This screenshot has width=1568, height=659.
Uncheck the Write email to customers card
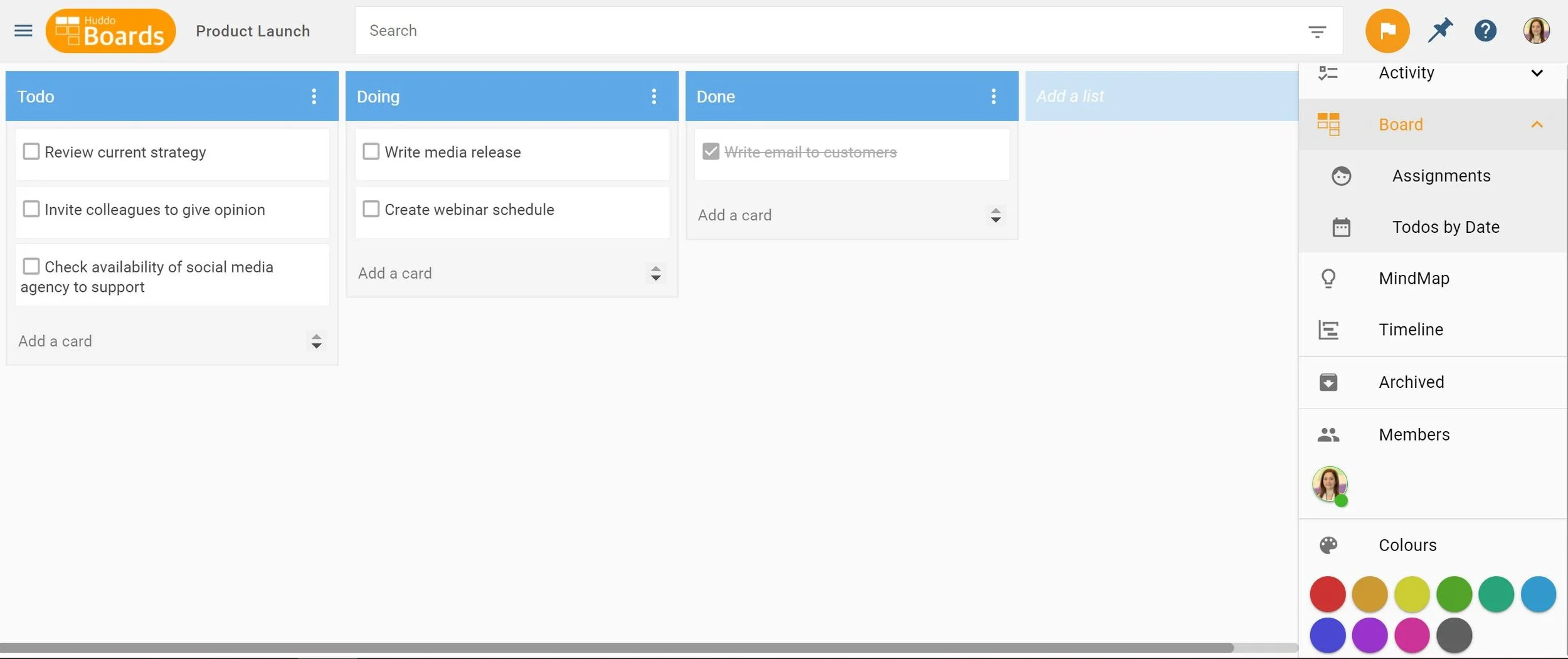pos(710,151)
